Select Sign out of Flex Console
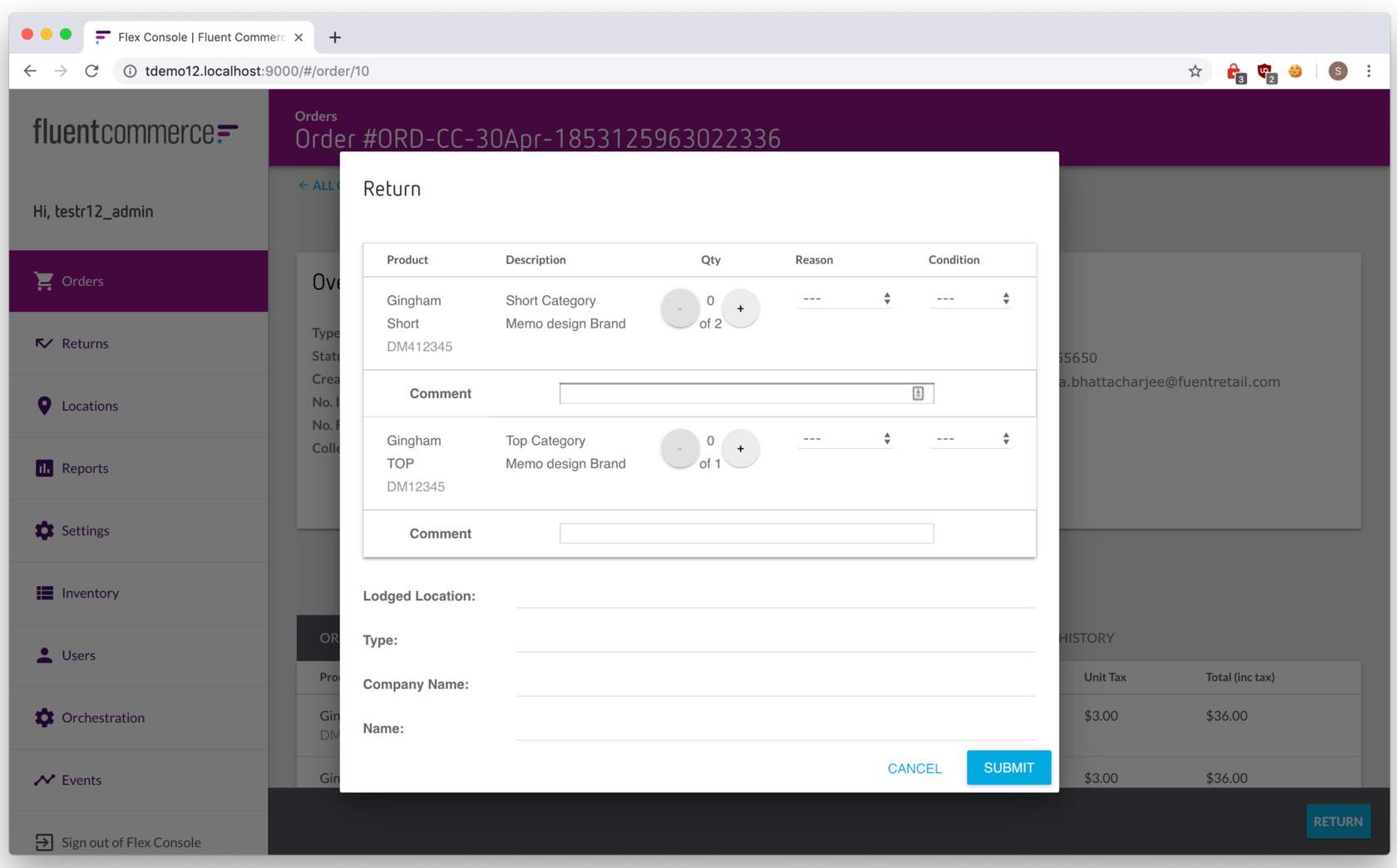Viewport: 1397px width, 868px height. coord(131,842)
